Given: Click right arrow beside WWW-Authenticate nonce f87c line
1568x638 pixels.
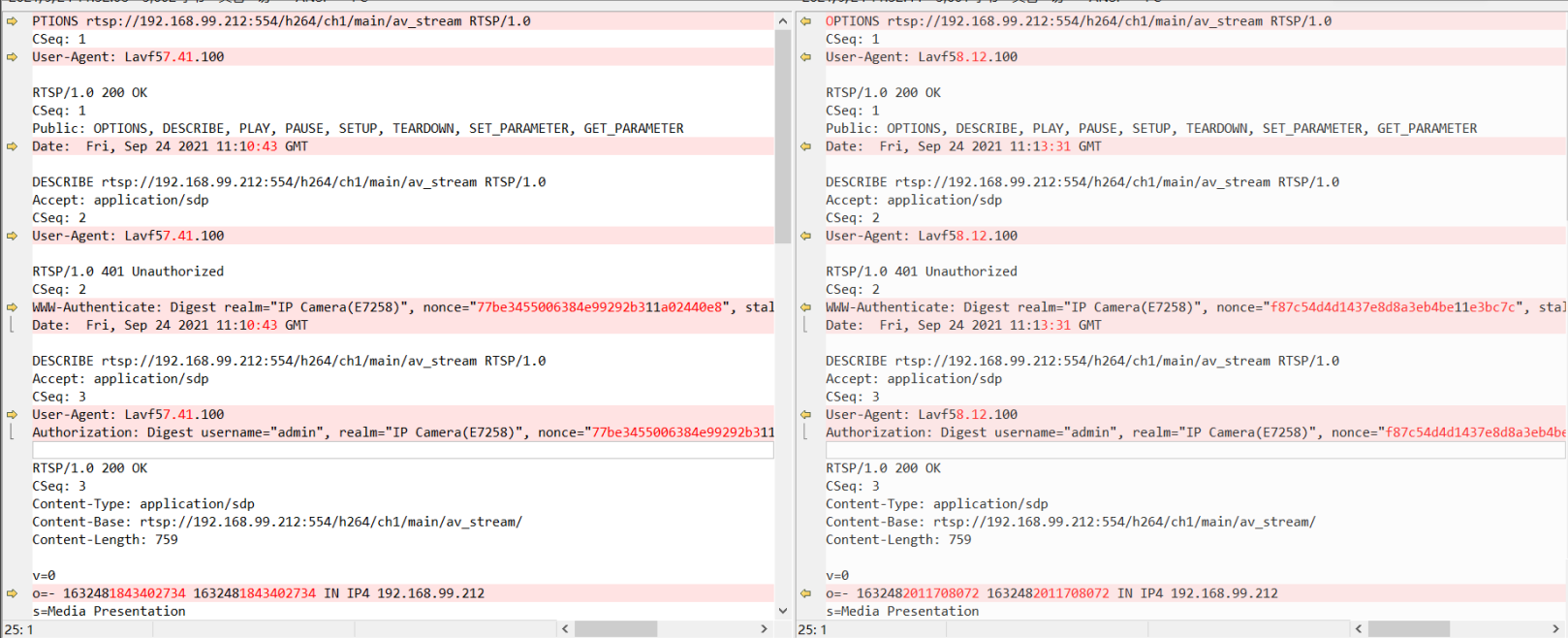Looking at the screenshot, I should pyautogui.click(x=805, y=307).
